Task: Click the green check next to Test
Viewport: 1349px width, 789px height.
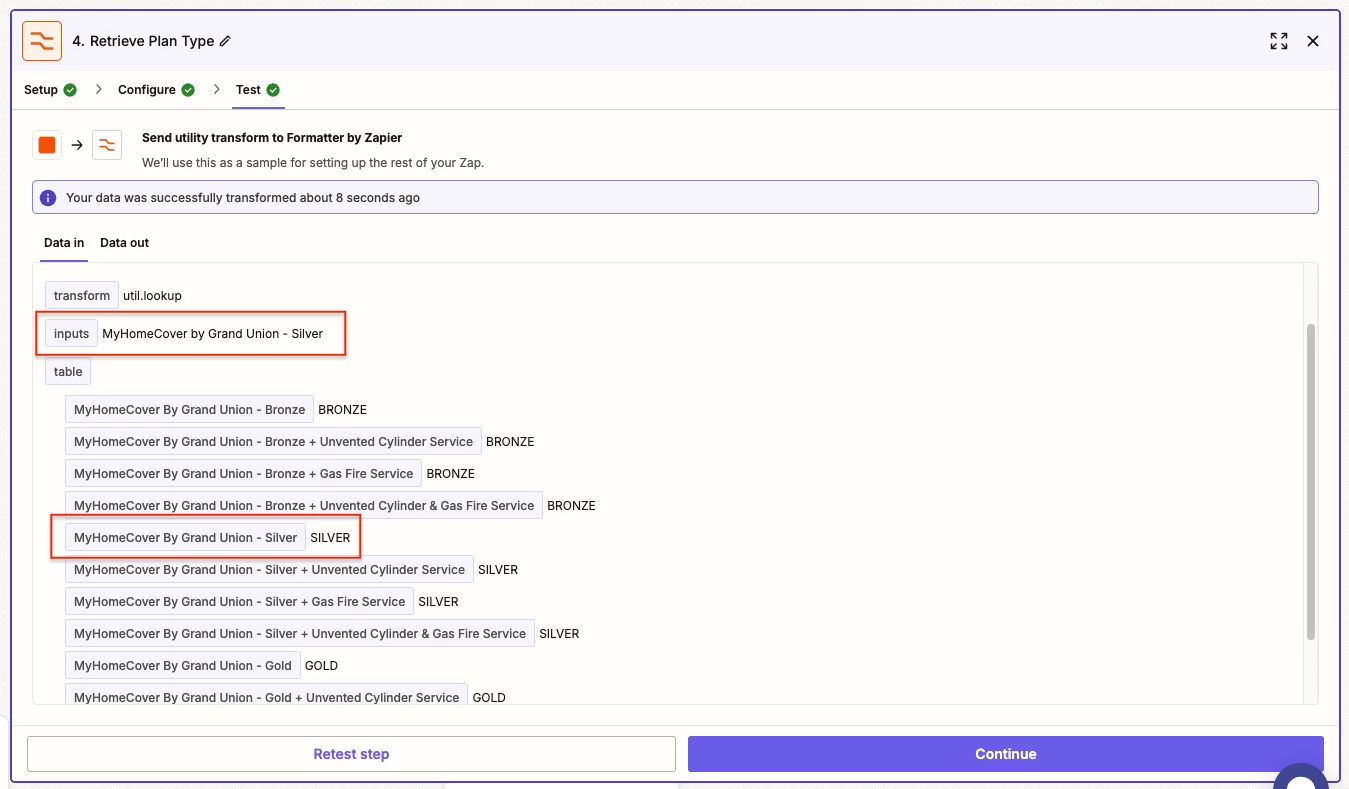Action: click(x=273, y=90)
